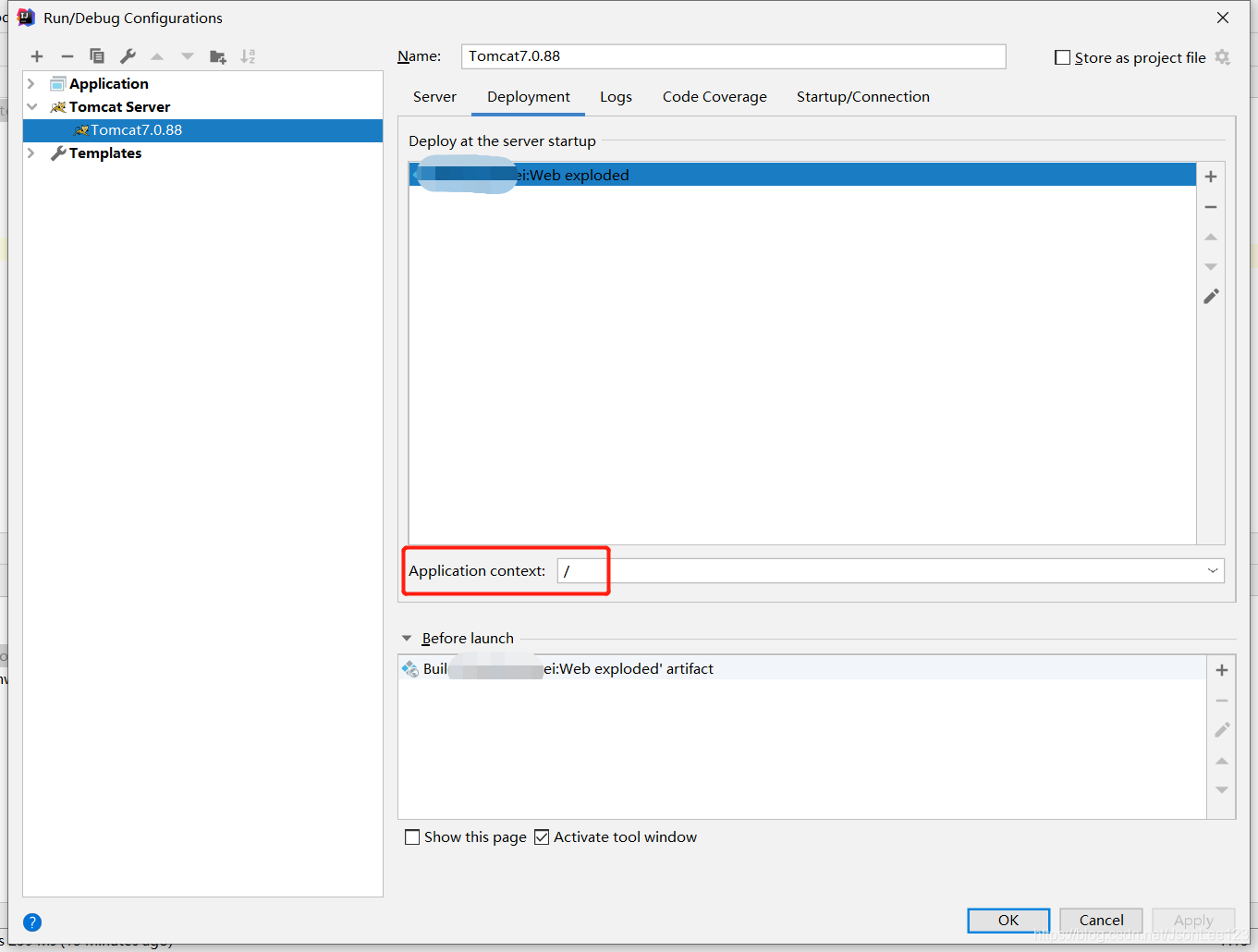Add deployment artifact plus button
The height and width of the screenshot is (952, 1258).
tap(1211, 177)
